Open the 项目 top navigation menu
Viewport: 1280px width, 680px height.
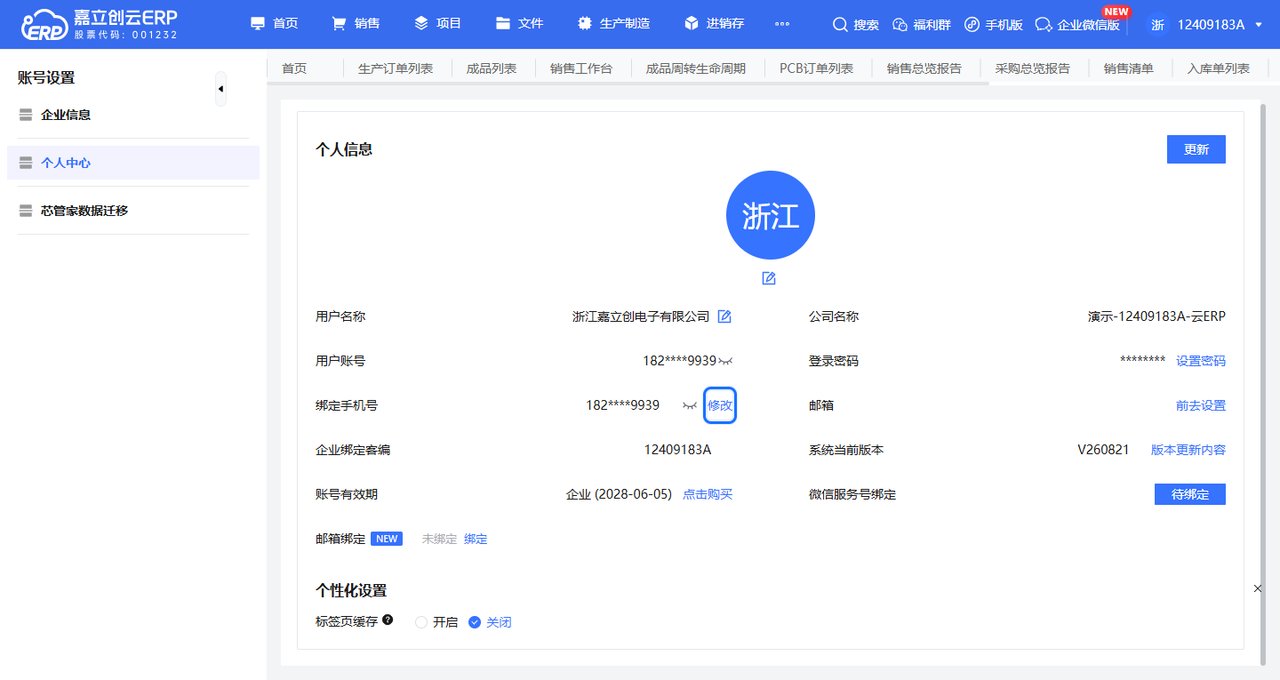pos(437,24)
